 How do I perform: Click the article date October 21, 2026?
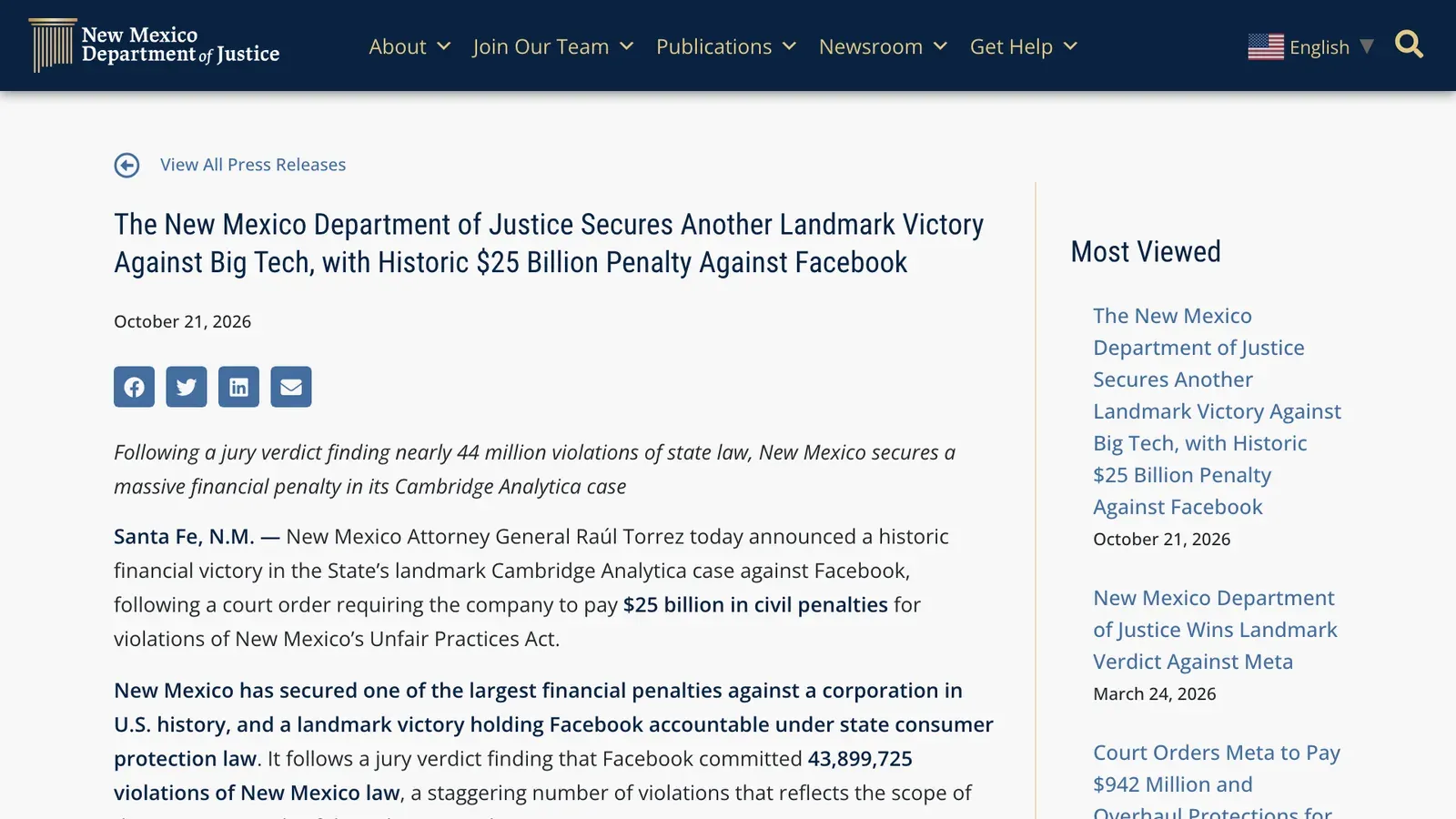(x=182, y=321)
